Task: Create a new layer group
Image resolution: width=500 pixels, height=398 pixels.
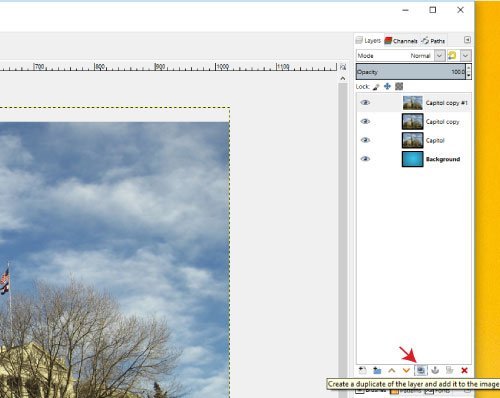Action: coord(377,370)
